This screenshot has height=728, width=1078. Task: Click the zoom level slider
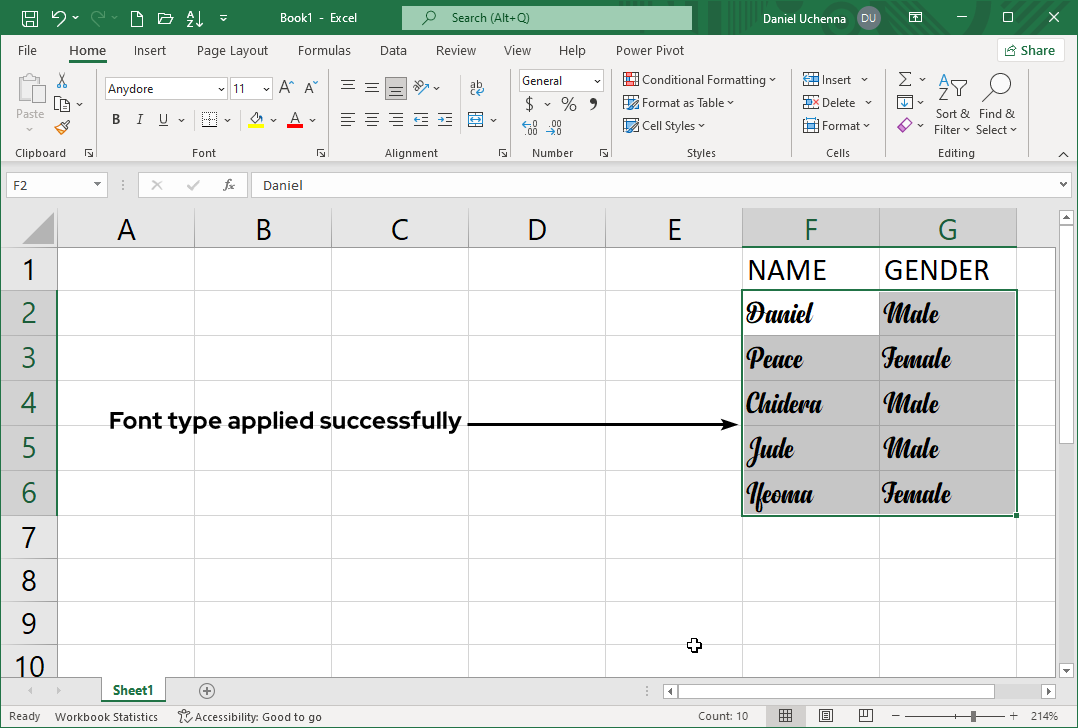pyautogui.click(x=972, y=716)
